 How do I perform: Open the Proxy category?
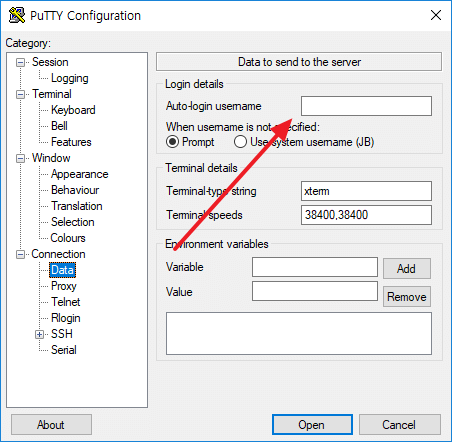coord(64,286)
